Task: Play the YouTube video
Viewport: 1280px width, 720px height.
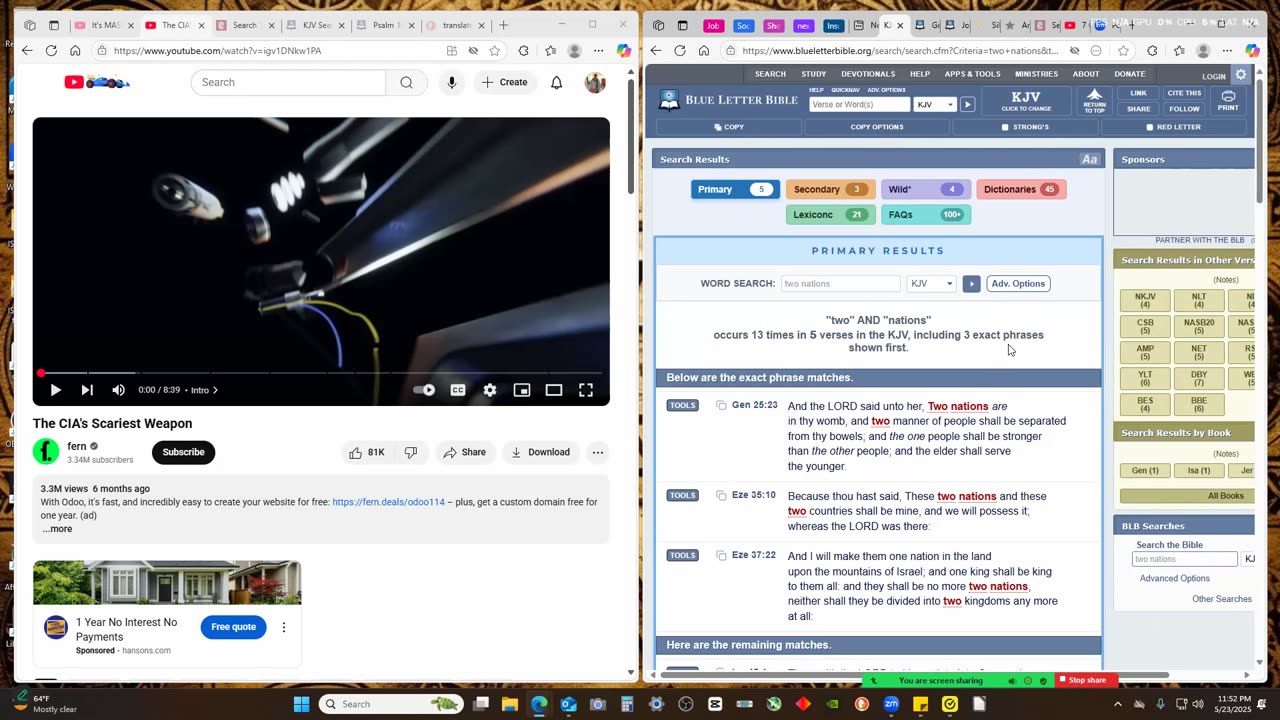Action: click(x=55, y=390)
